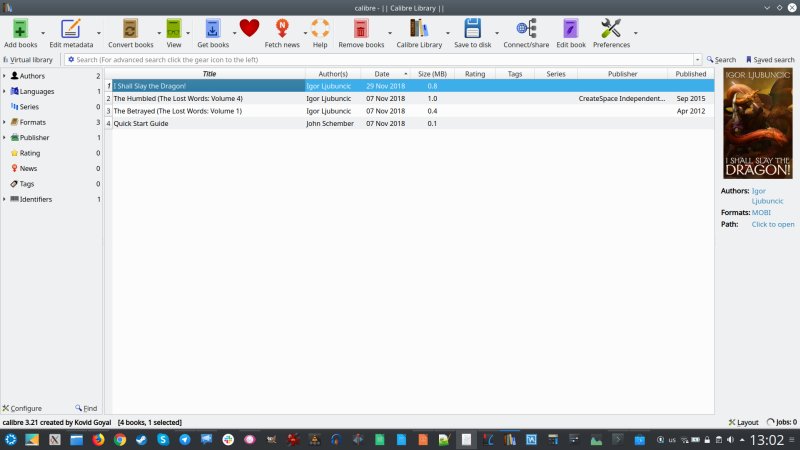Open the Edit book tool
This screenshot has width=800, height=450.
570,28
